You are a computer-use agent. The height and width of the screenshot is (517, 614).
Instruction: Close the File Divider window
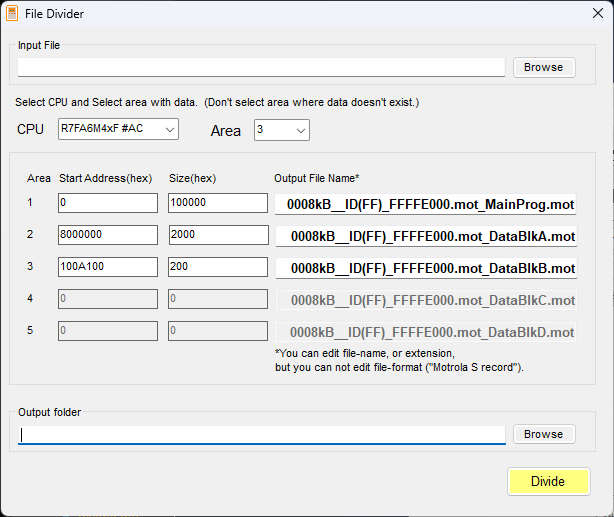point(590,14)
